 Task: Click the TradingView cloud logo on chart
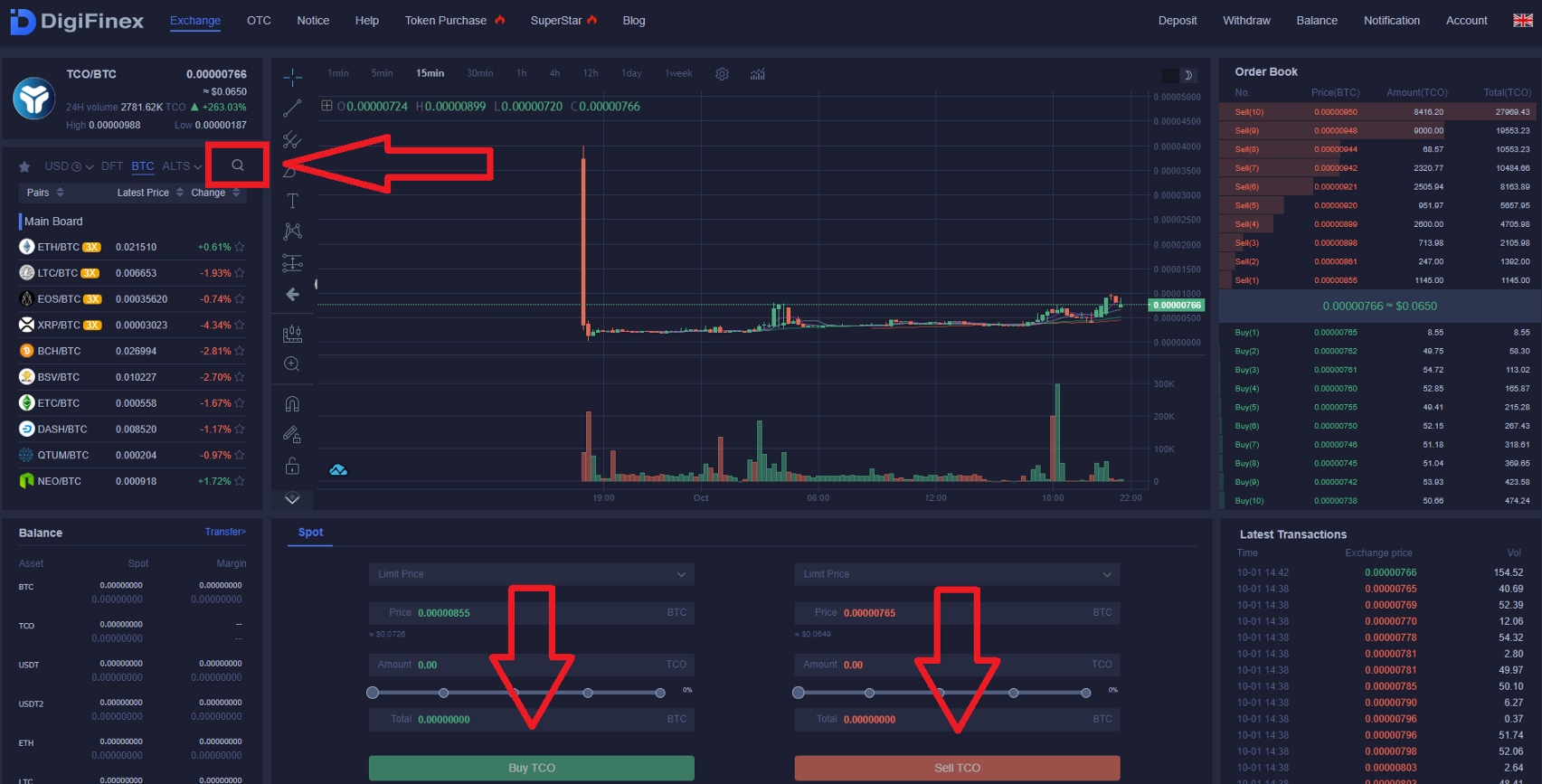338,469
